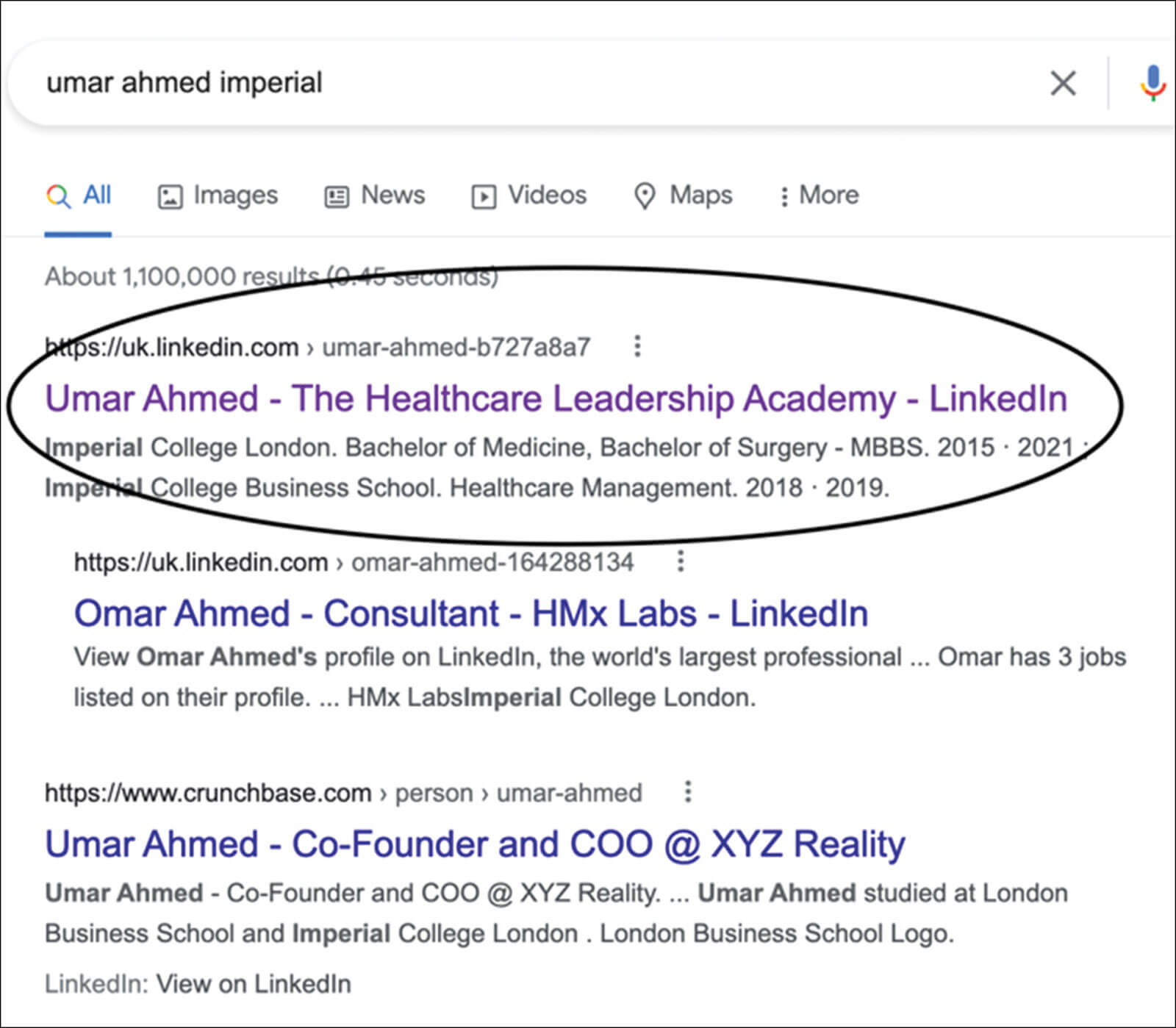Switch to the Maps tab

(x=700, y=195)
